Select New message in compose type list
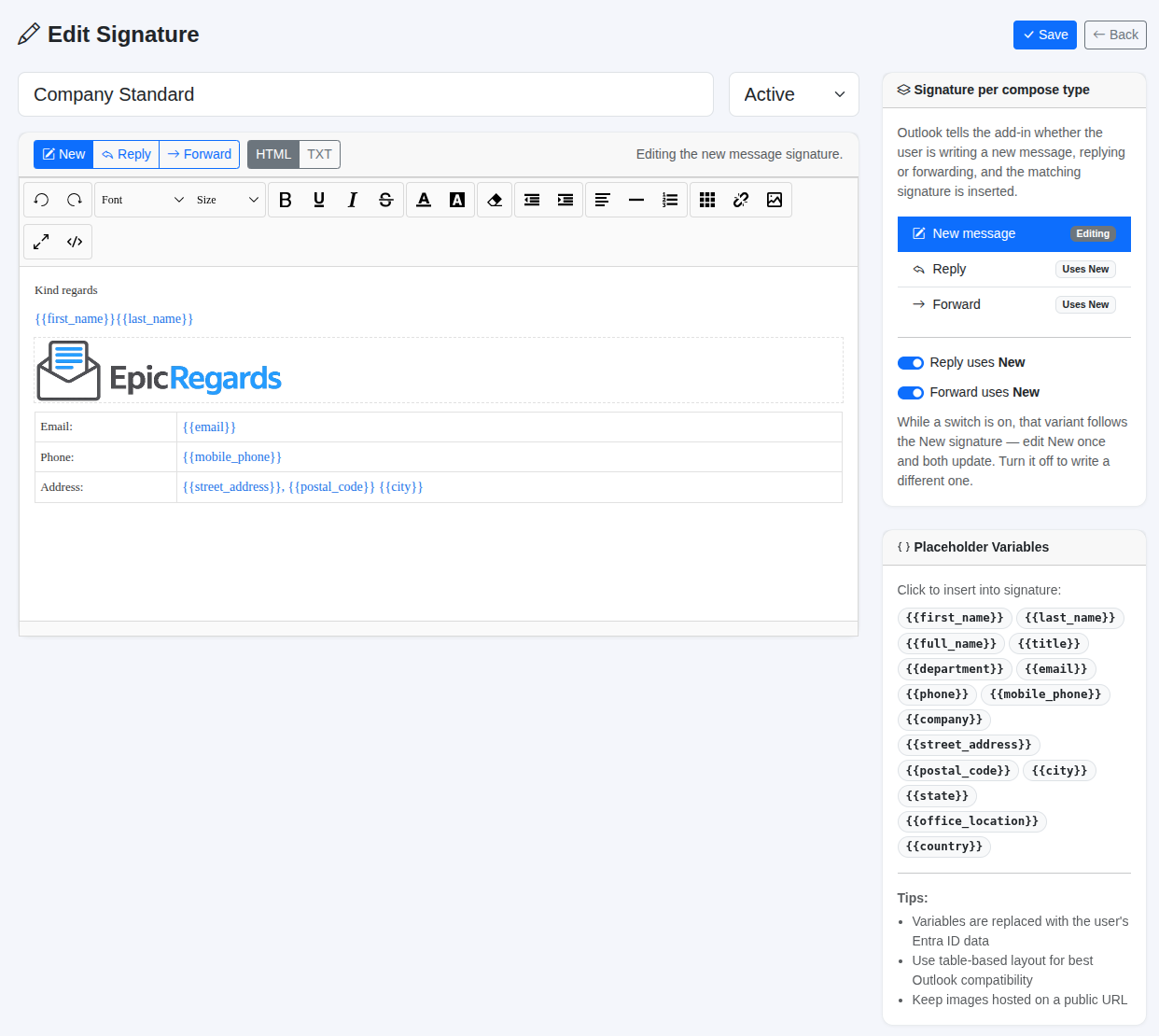The image size is (1159, 1036). (1014, 234)
